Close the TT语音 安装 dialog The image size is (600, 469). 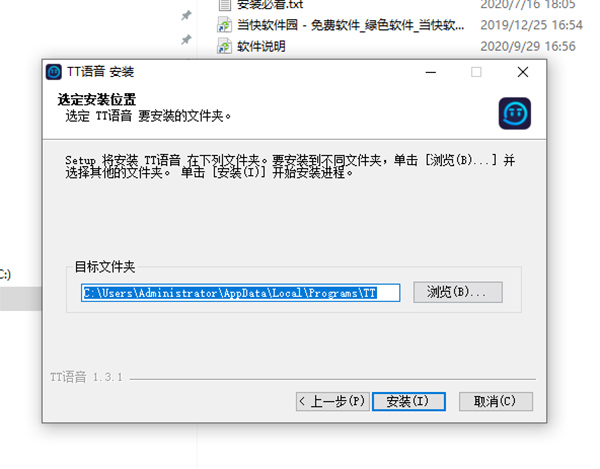pos(523,72)
